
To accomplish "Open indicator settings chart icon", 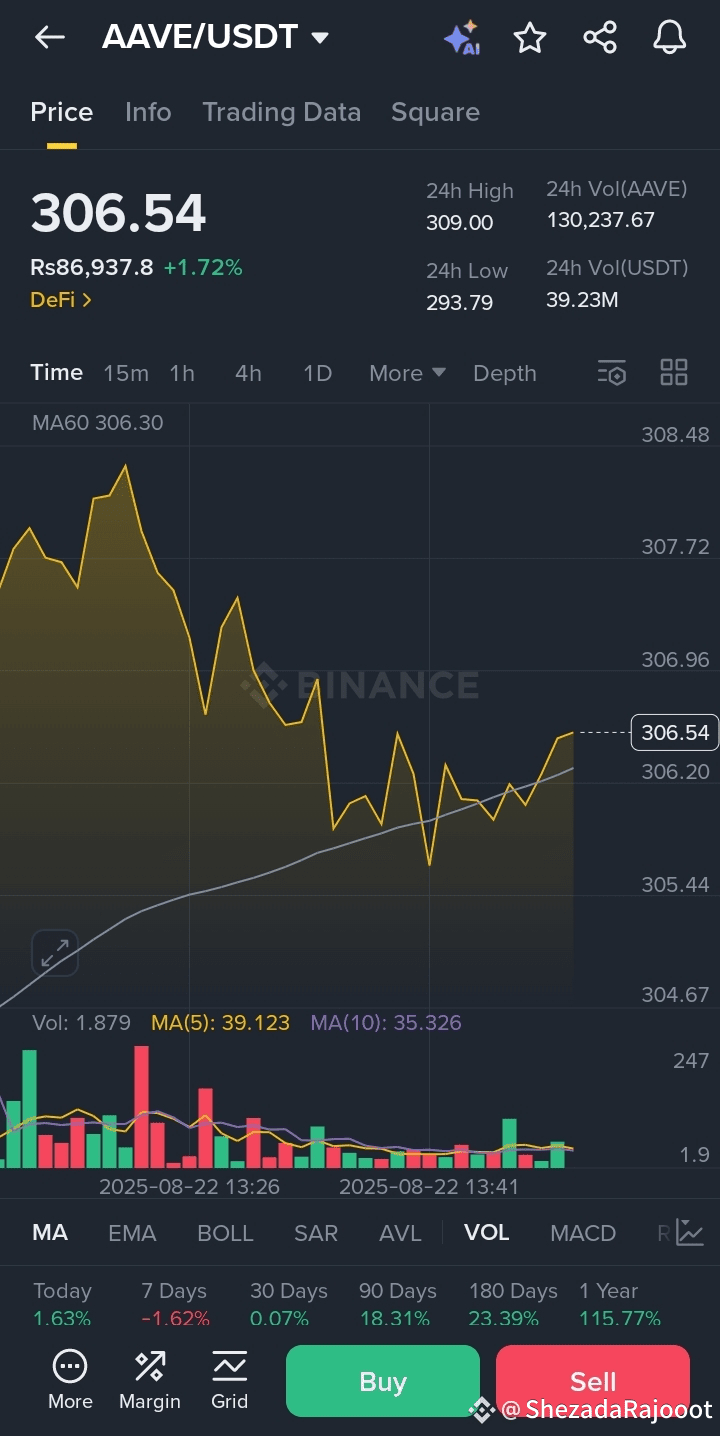I will click(x=690, y=1232).
